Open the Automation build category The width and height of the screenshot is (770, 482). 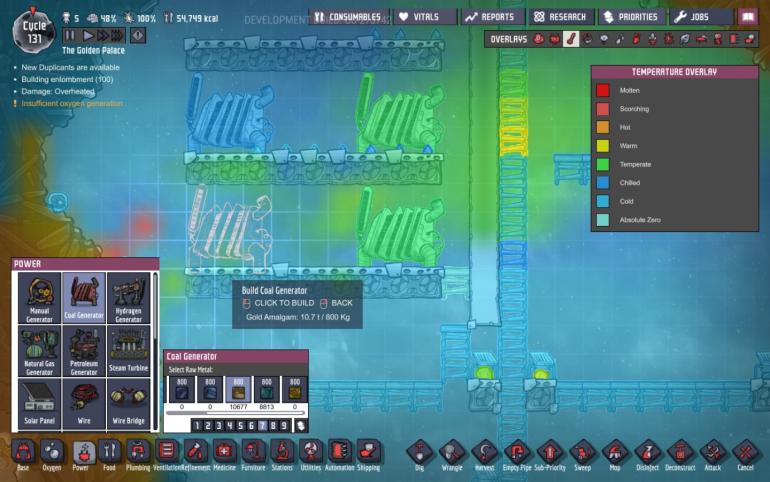click(339, 455)
